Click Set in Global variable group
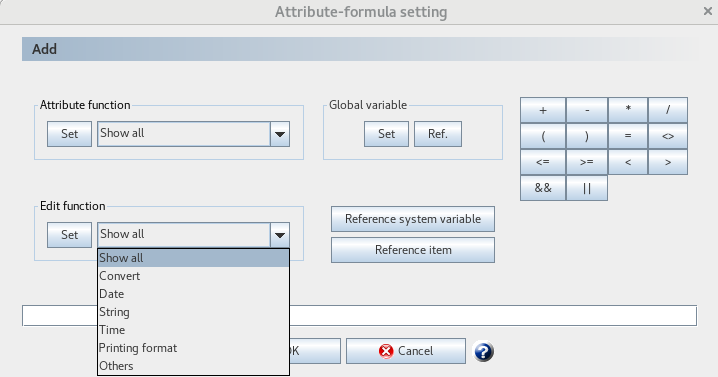Viewport: 718px width, 377px height. pyautogui.click(x=386, y=134)
